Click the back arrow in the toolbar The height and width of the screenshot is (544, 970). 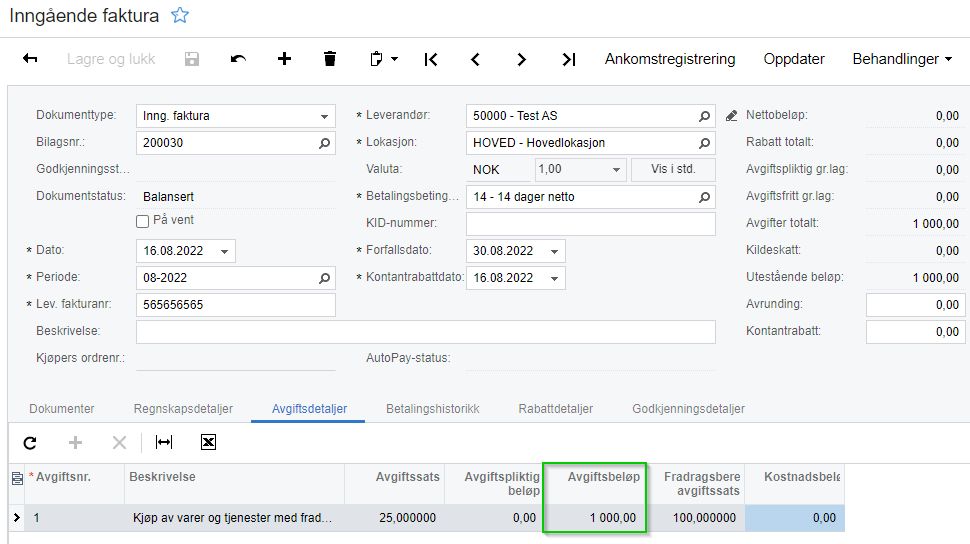coord(30,59)
